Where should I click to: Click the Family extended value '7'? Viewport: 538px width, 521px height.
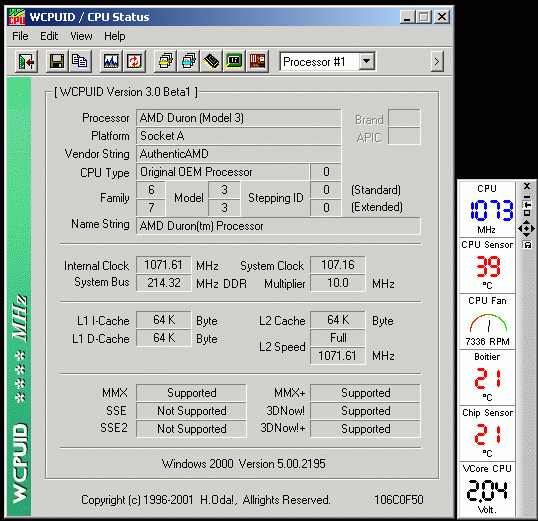tap(151, 208)
